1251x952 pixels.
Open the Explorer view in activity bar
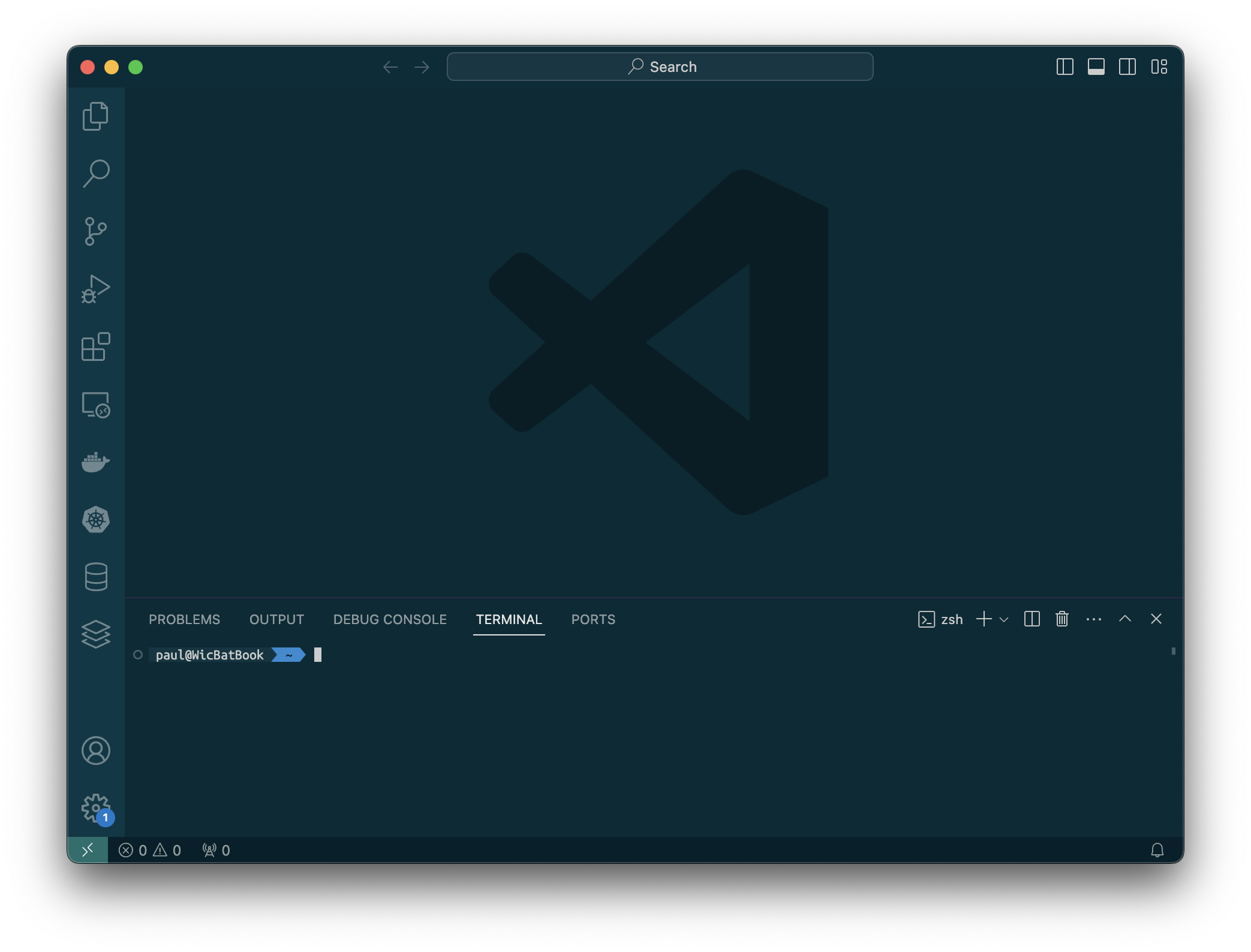(95, 116)
